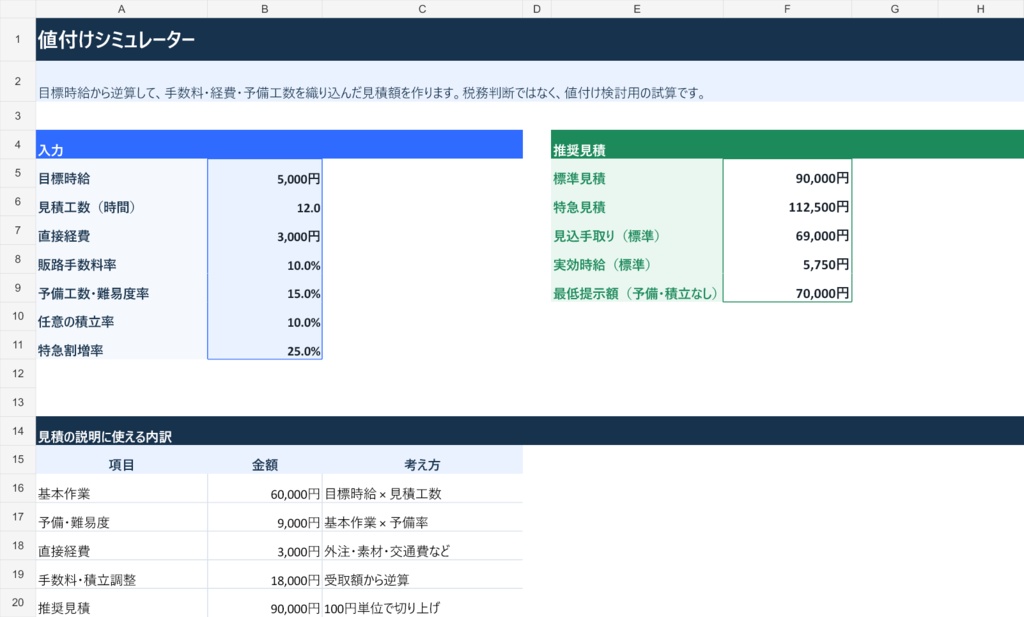Select the 直接経費 label in row 18
This screenshot has width=1024, height=617.
(x=121, y=546)
